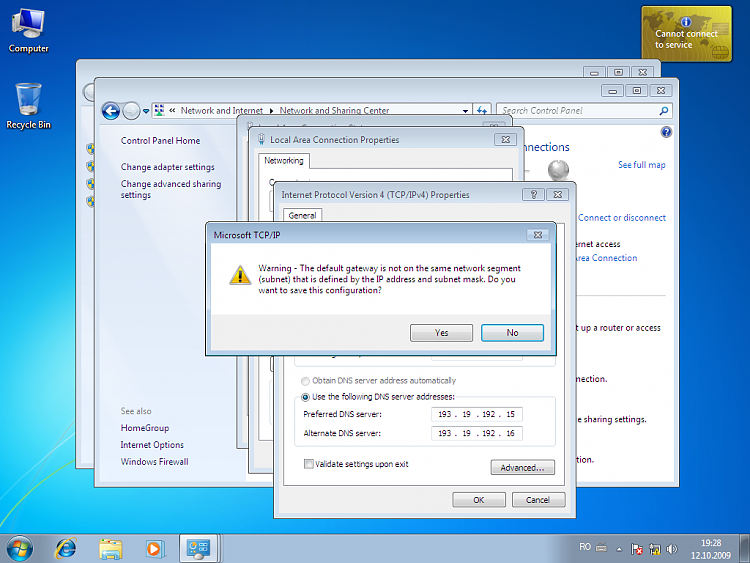
Task: Open Control Panel Home link
Action: pos(160,141)
